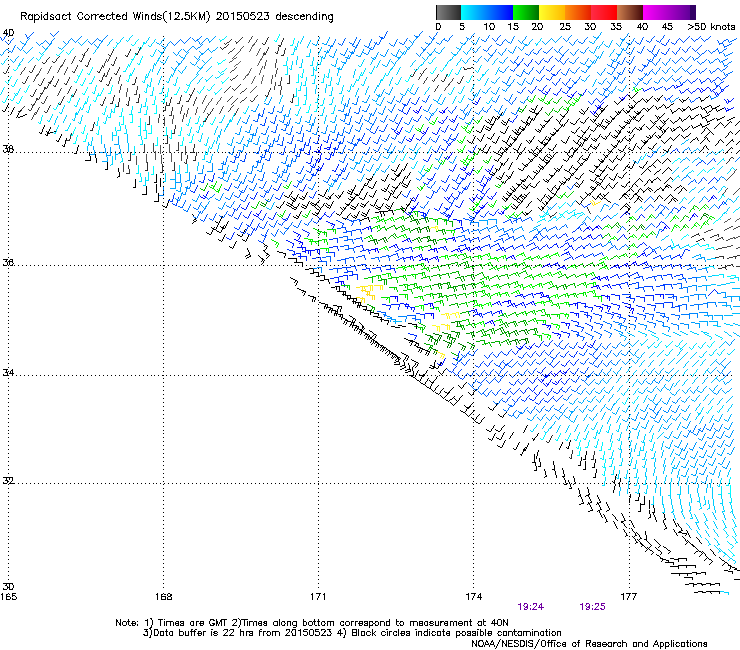This screenshot has height=650, width=740.
Task: Click legend tick label '35'
Action: pos(616,27)
